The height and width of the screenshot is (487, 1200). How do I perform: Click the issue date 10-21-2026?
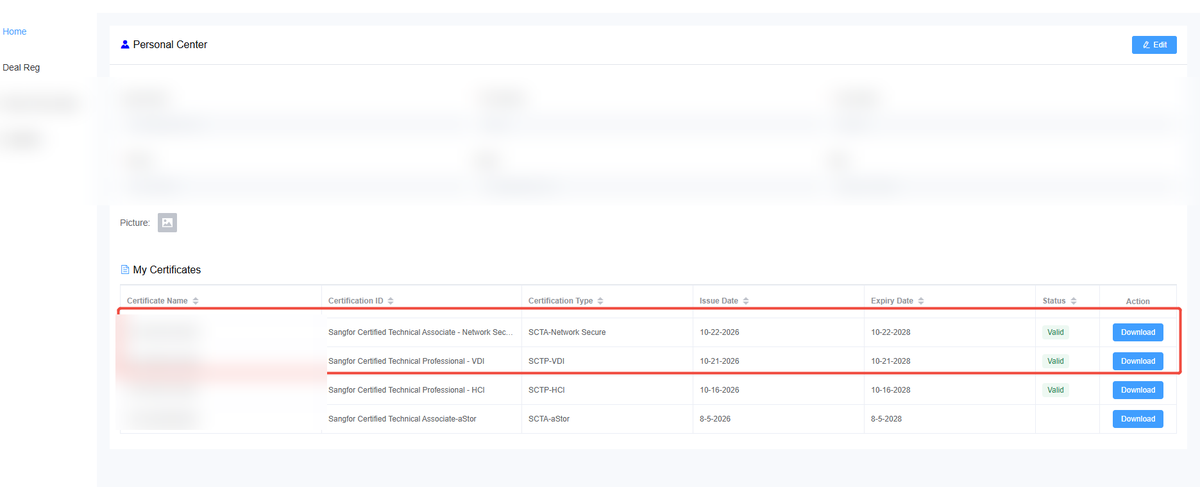(x=719, y=361)
